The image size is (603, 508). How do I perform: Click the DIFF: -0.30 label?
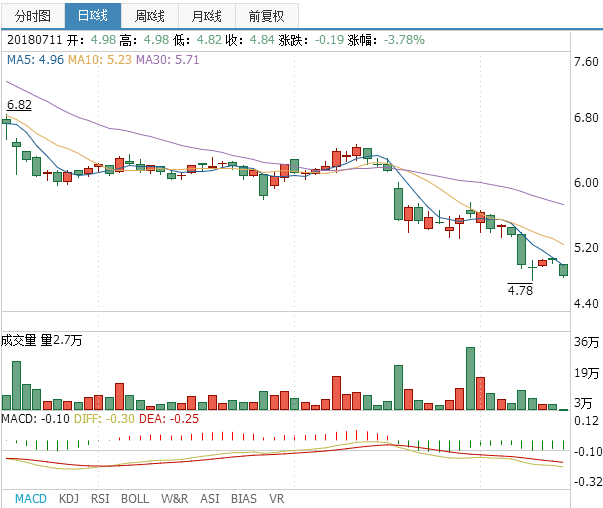tap(104, 419)
